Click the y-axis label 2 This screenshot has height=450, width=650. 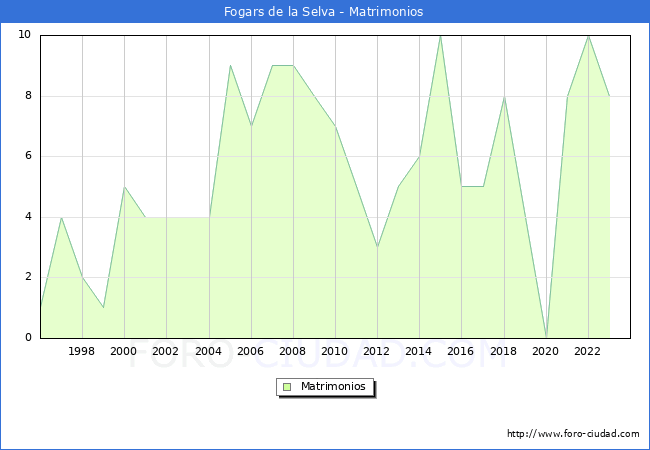pyautogui.click(x=28, y=277)
